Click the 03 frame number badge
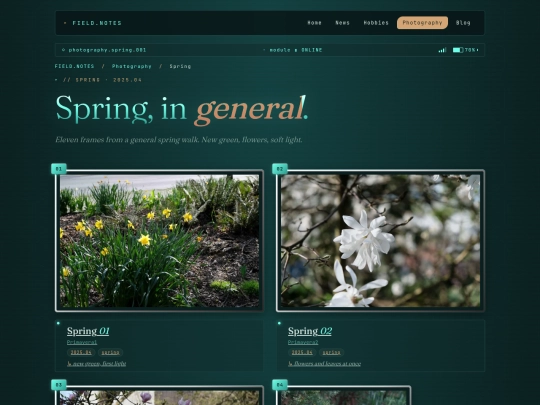This screenshot has height=405, width=540. (x=59, y=385)
